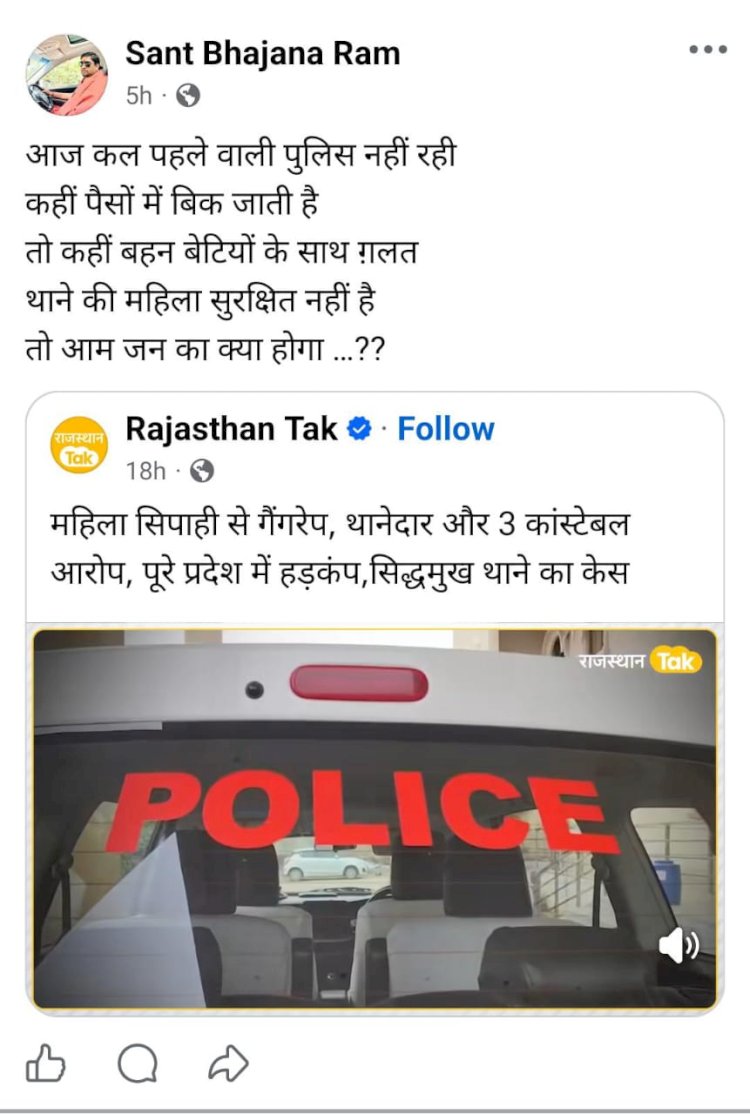
Task: Unmute the video with speaker icon
Action: point(678,945)
